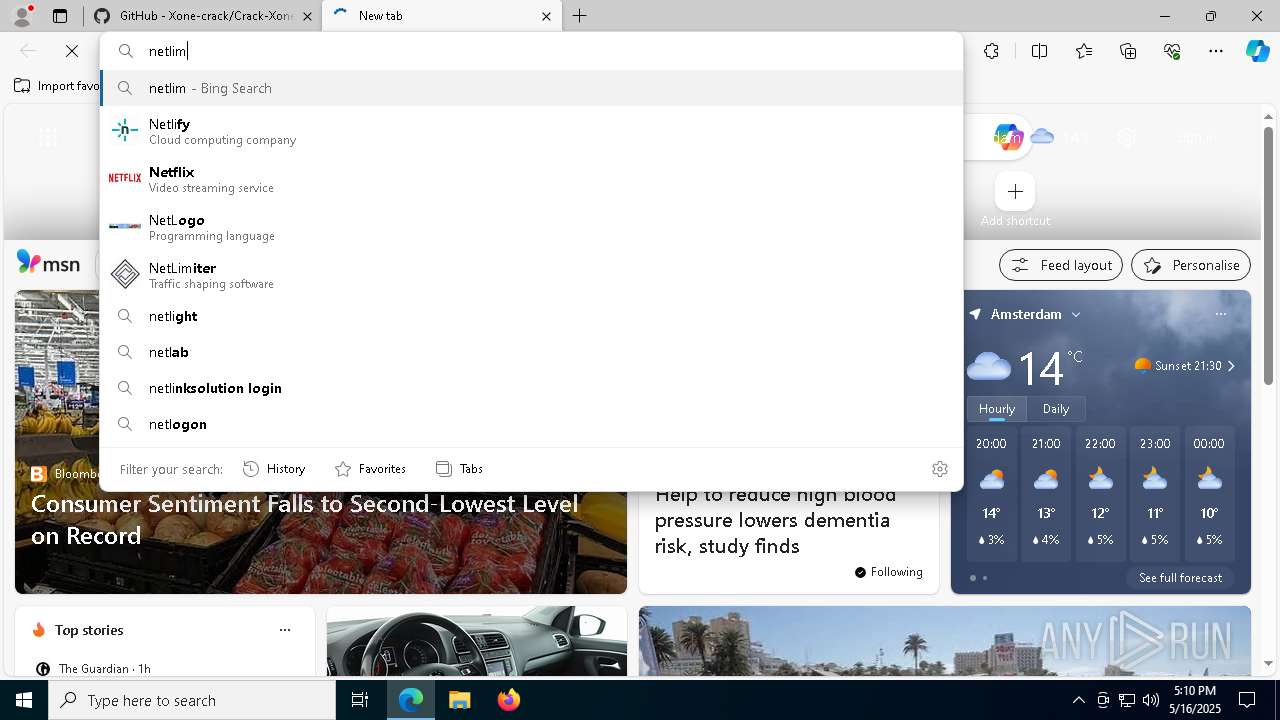This screenshot has height=720, width=1280.
Task: Filter search by Tabs
Action: pyautogui.click(x=459, y=468)
